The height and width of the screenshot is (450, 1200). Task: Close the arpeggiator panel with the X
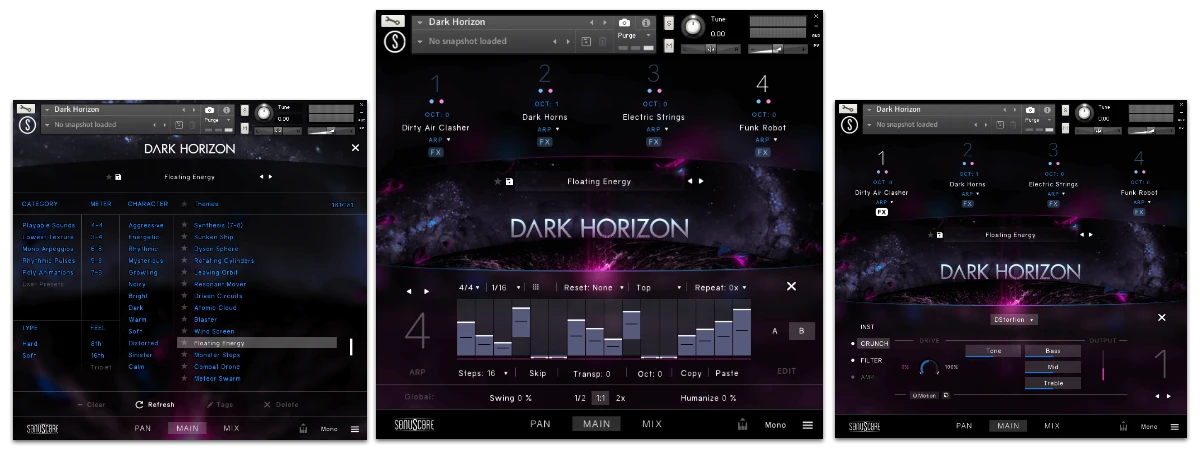[x=791, y=286]
